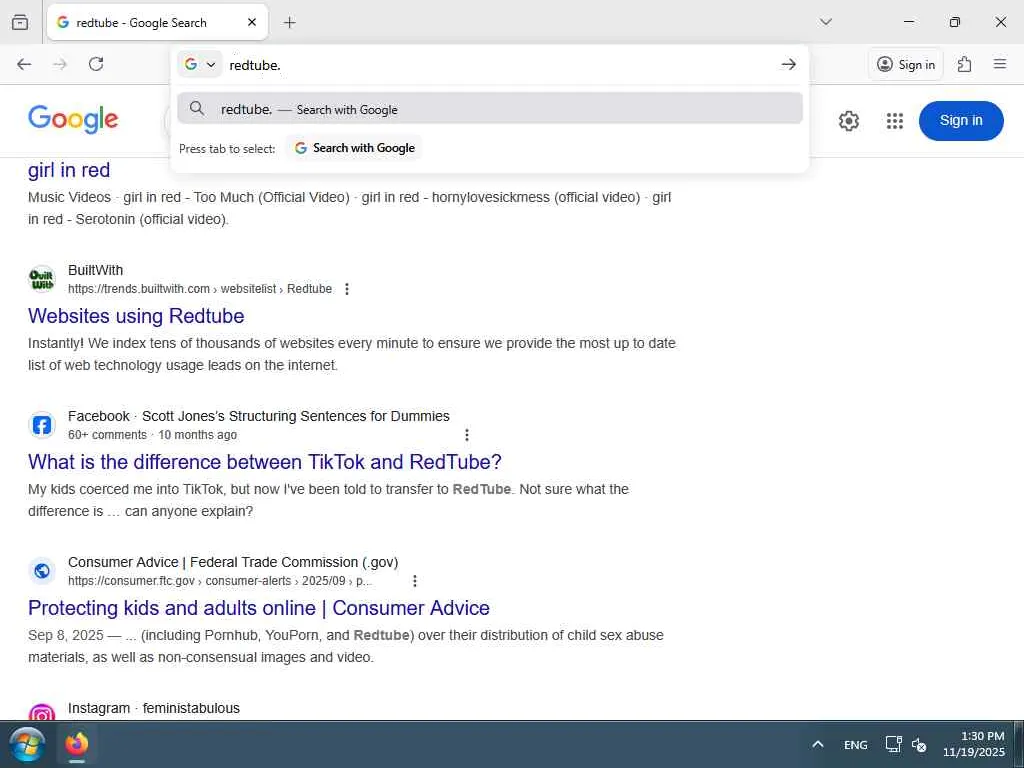
Task: Go back to previous page
Action: pyautogui.click(x=24, y=64)
